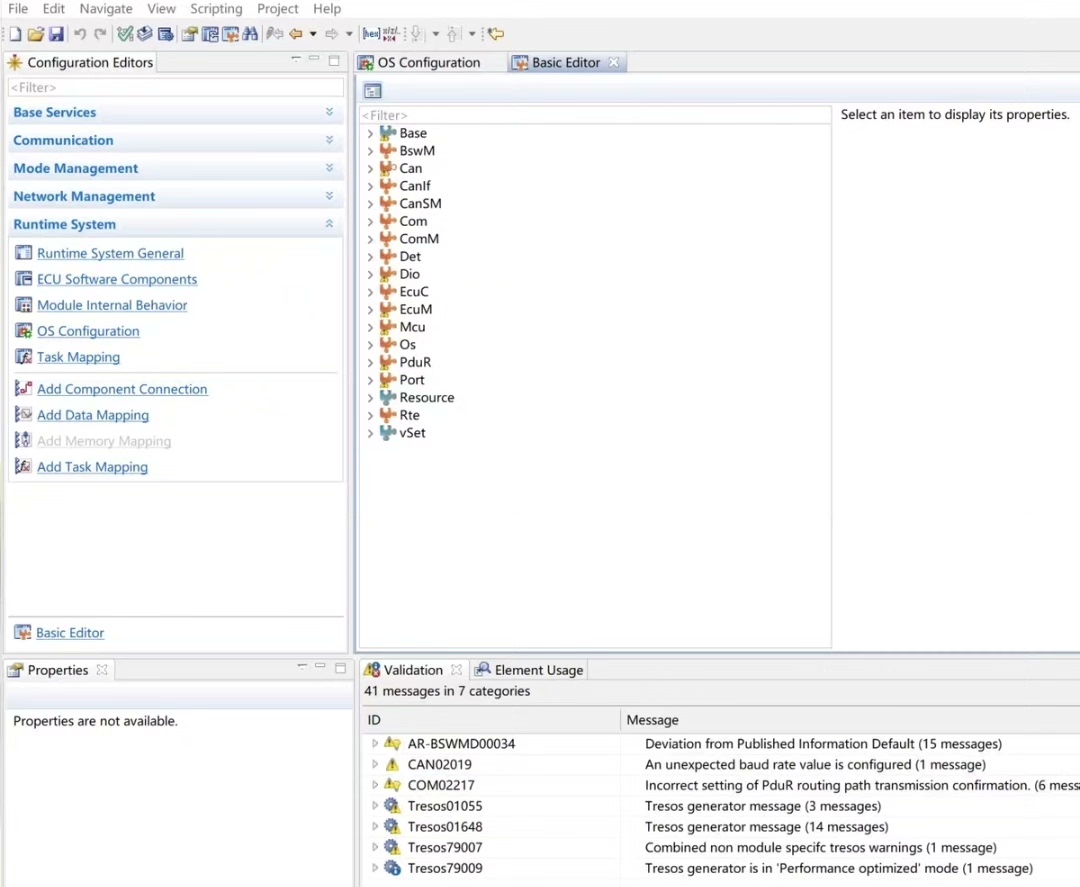The width and height of the screenshot is (1080, 887).
Task: Collapse the Runtime System section
Action: click(x=329, y=225)
